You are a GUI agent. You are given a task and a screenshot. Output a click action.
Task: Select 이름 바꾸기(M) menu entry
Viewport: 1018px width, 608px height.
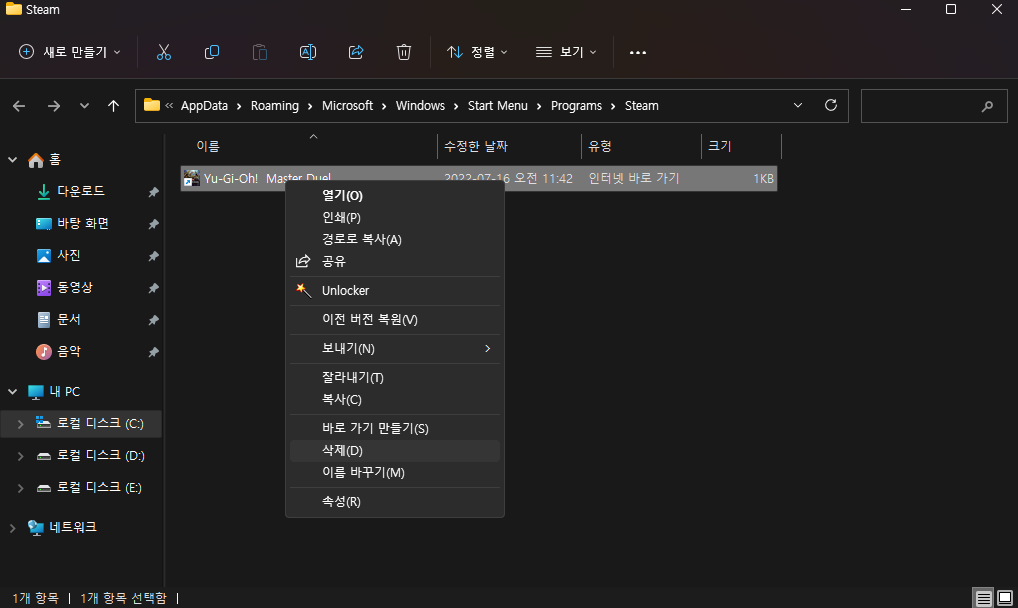point(395,473)
